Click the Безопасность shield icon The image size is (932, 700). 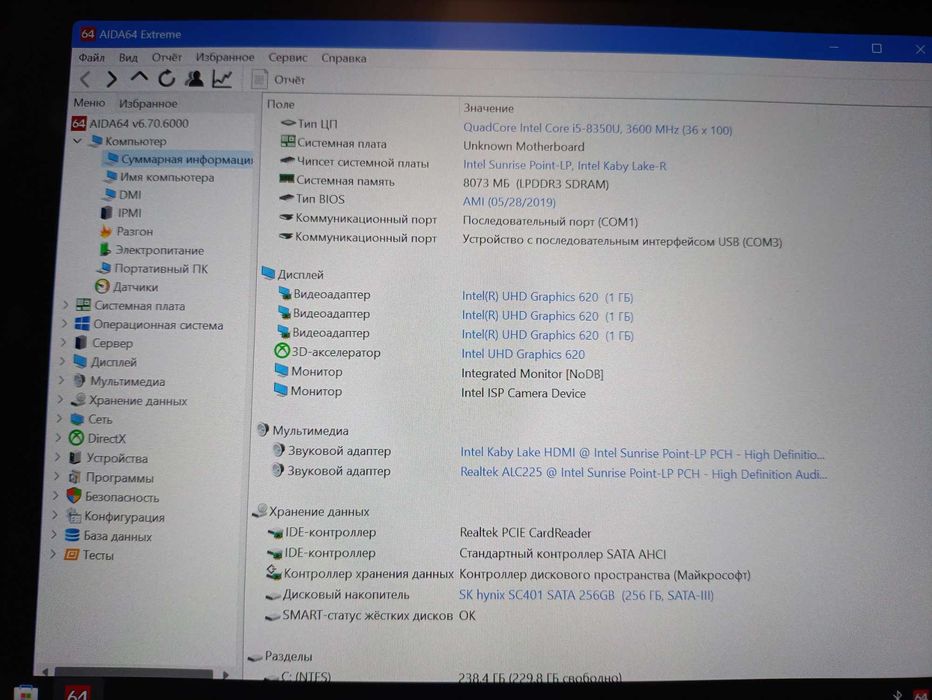pos(74,496)
